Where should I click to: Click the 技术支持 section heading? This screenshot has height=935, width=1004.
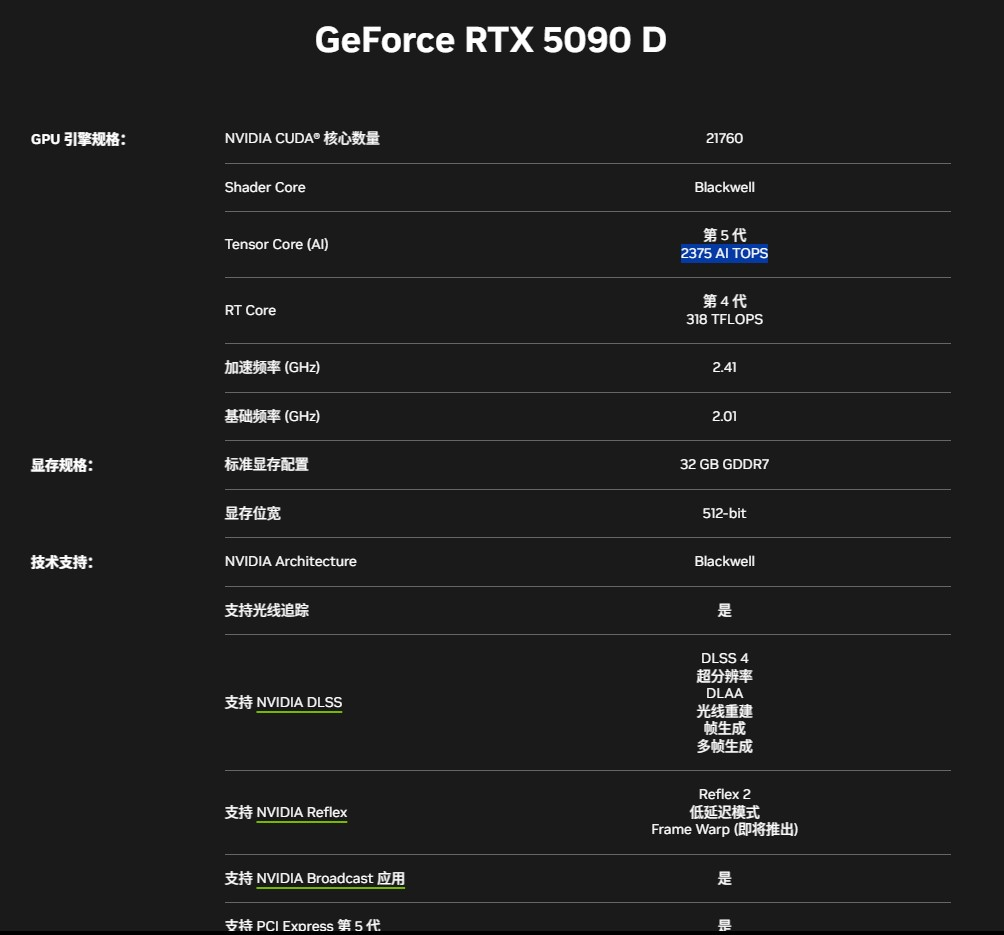pyautogui.click(x=62, y=563)
